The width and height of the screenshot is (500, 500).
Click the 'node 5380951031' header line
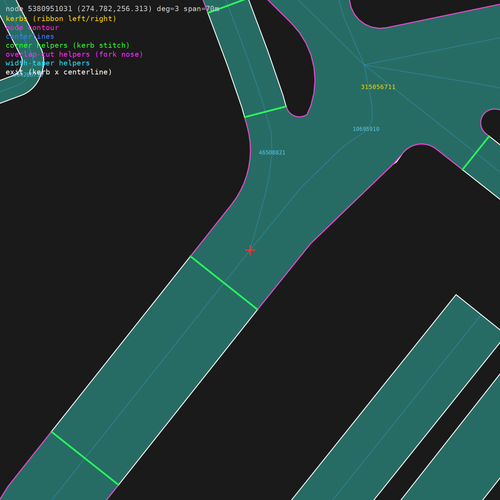coord(112,9)
